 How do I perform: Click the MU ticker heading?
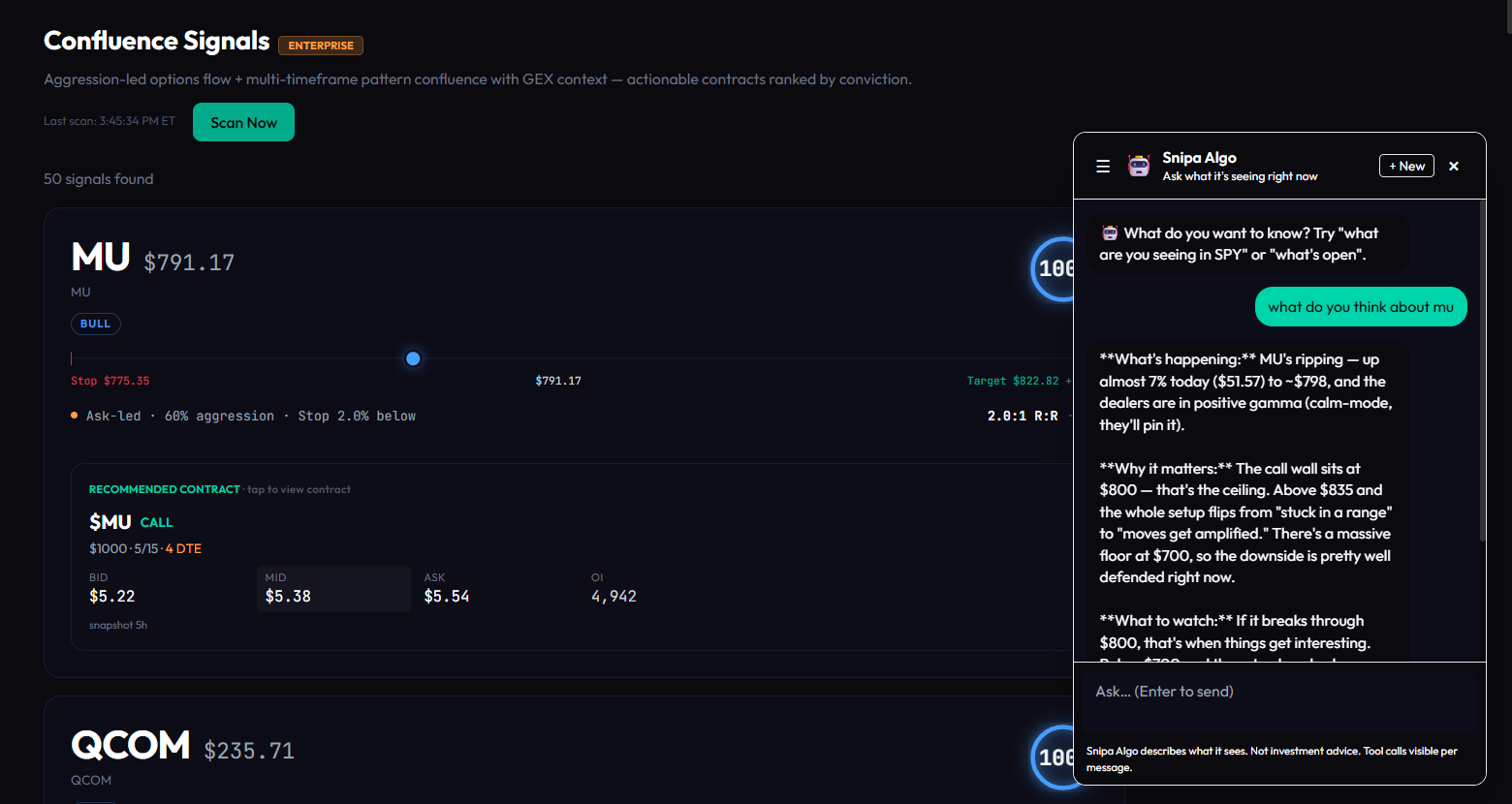[x=101, y=258]
